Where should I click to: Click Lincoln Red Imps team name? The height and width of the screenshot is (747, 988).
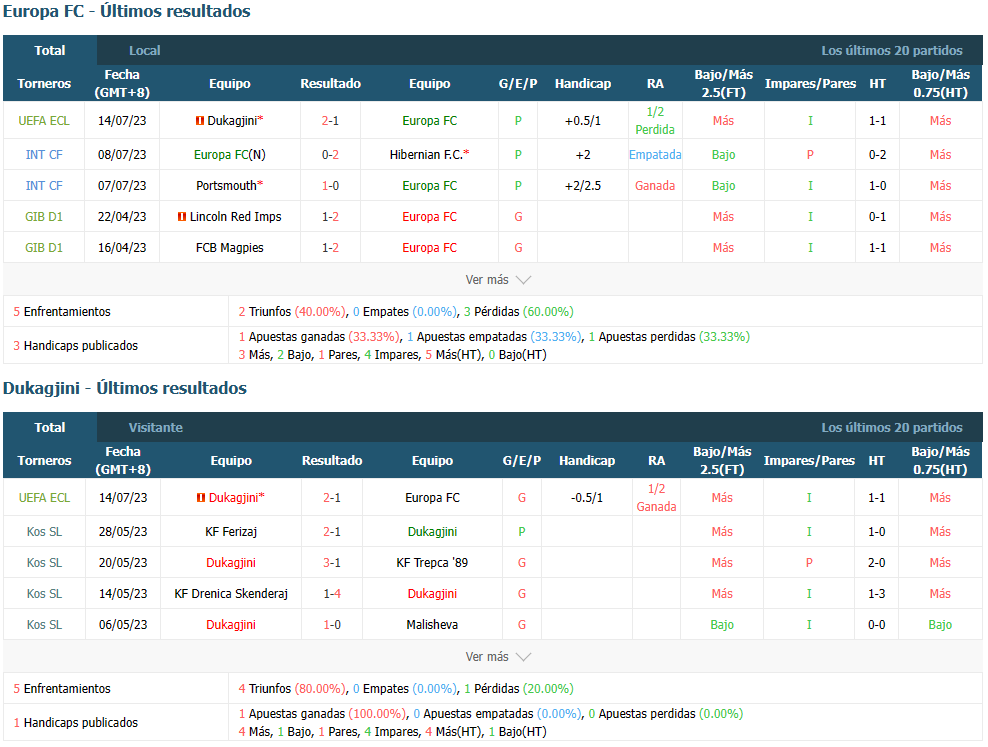tap(236, 217)
